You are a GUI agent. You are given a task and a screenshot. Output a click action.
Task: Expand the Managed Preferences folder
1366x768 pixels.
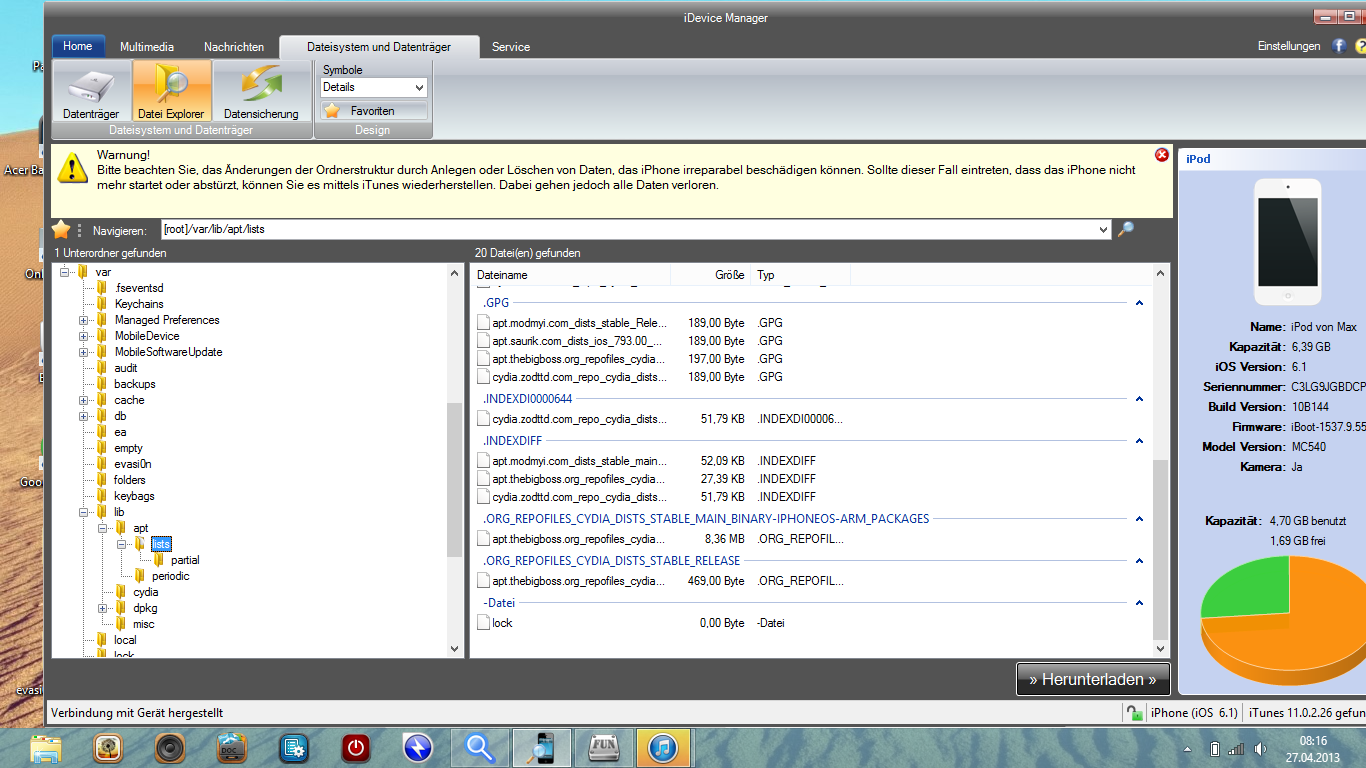83,320
